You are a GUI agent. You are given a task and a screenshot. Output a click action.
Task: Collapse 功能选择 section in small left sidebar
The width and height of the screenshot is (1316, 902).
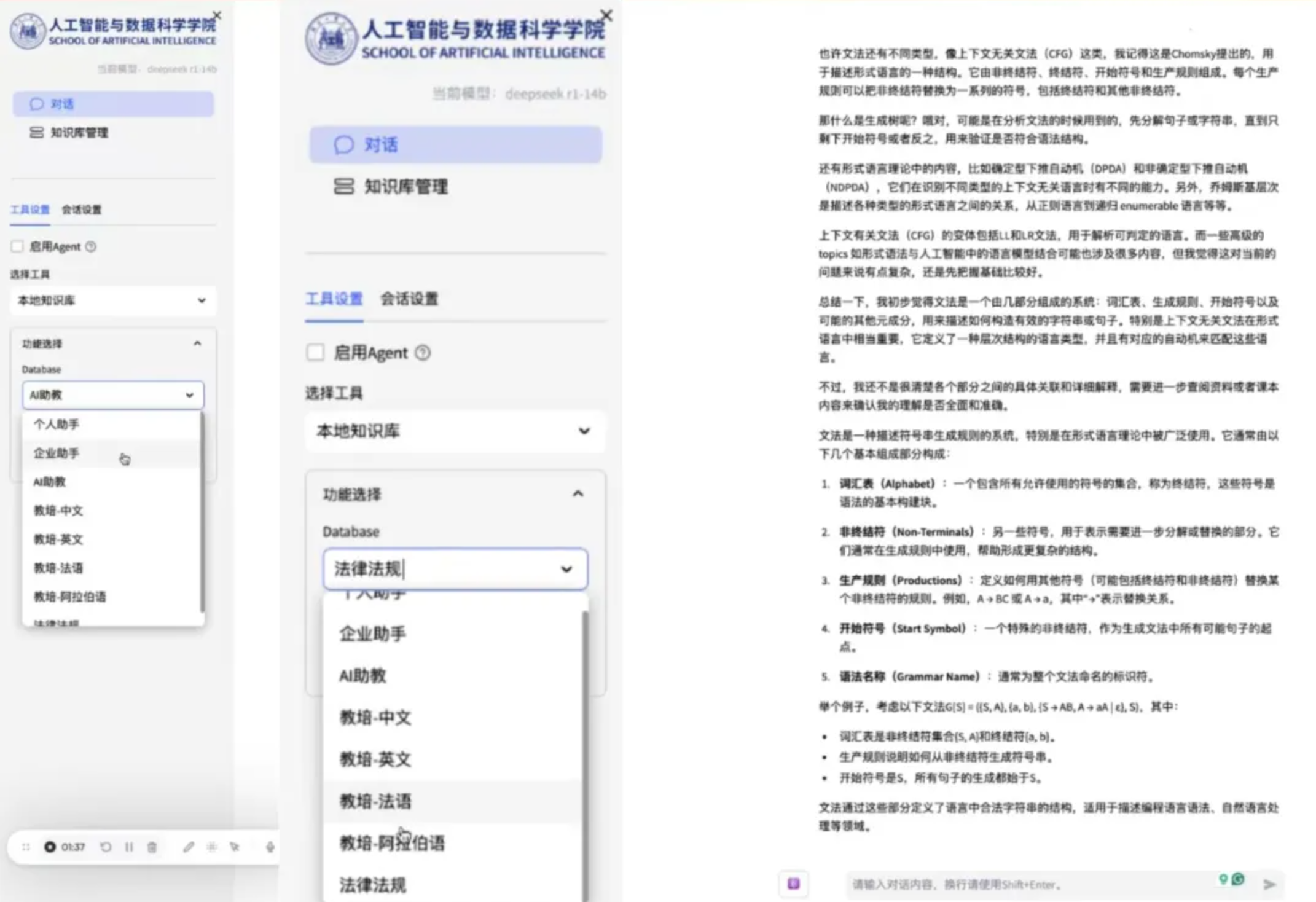point(197,343)
